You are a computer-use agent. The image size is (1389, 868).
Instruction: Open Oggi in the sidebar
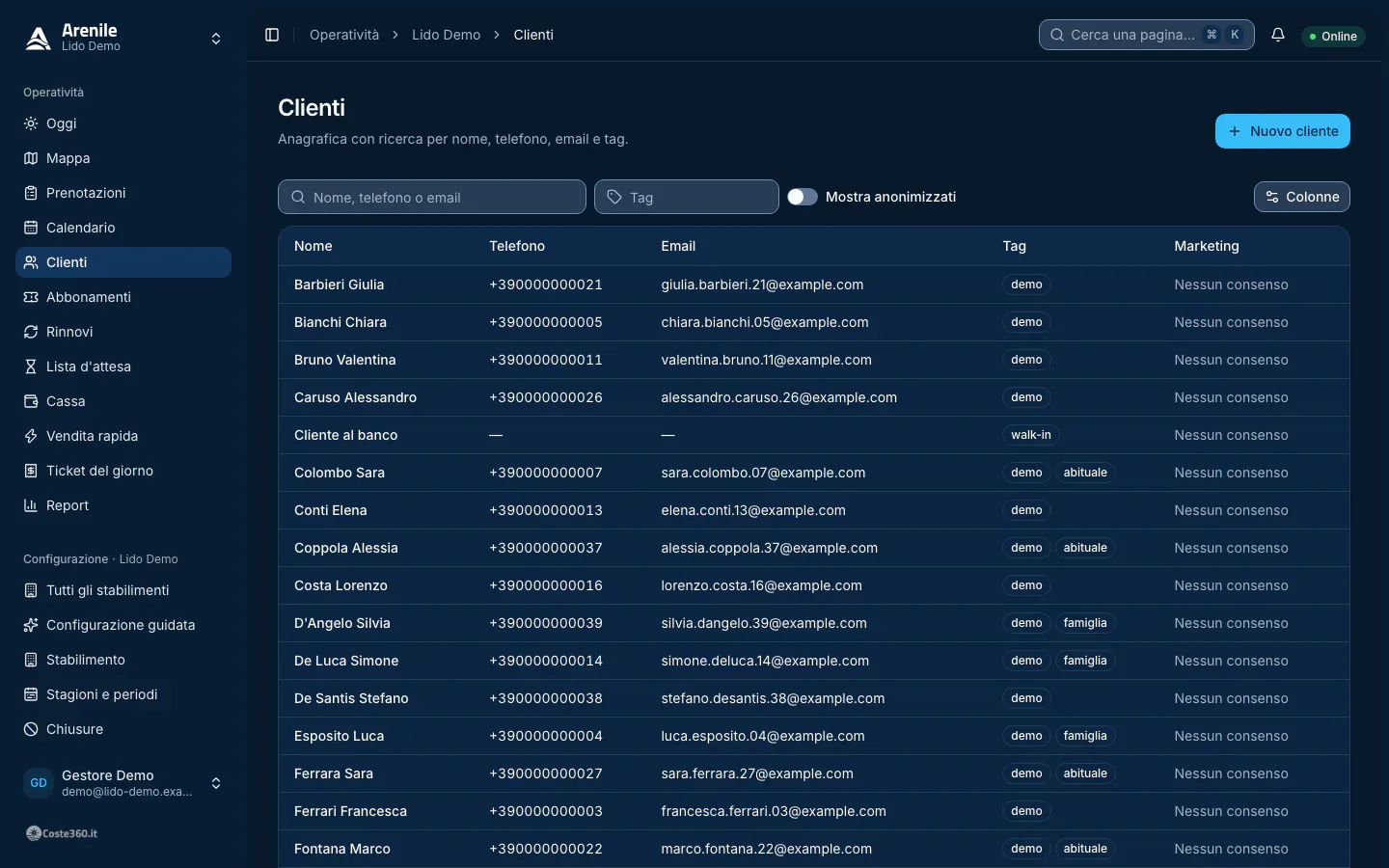(123, 123)
